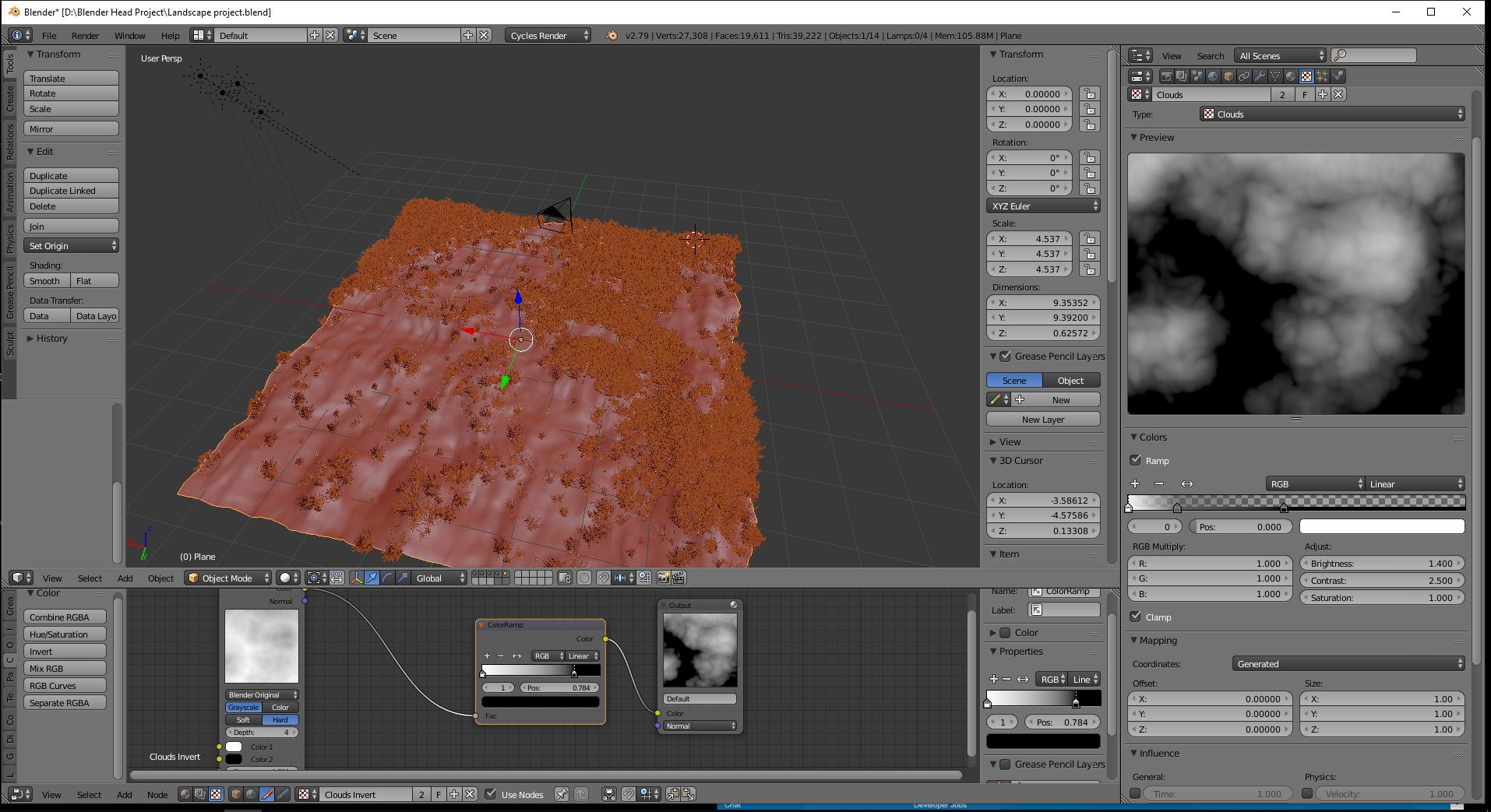Open the Constraints properties tab (chain icon)
1491x812 pixels.
pos(1244,76)
